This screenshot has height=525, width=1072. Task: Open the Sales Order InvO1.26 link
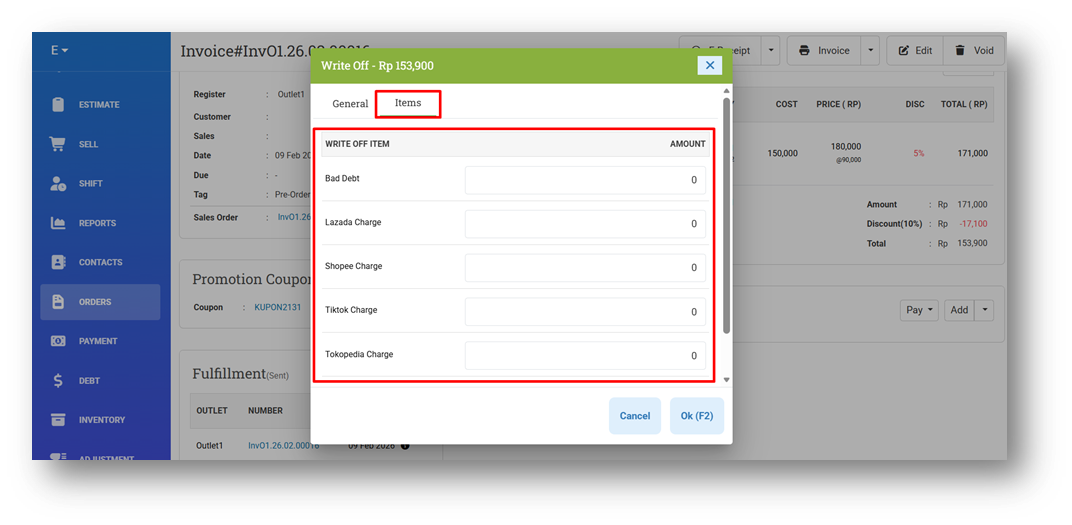click(294, 217)
